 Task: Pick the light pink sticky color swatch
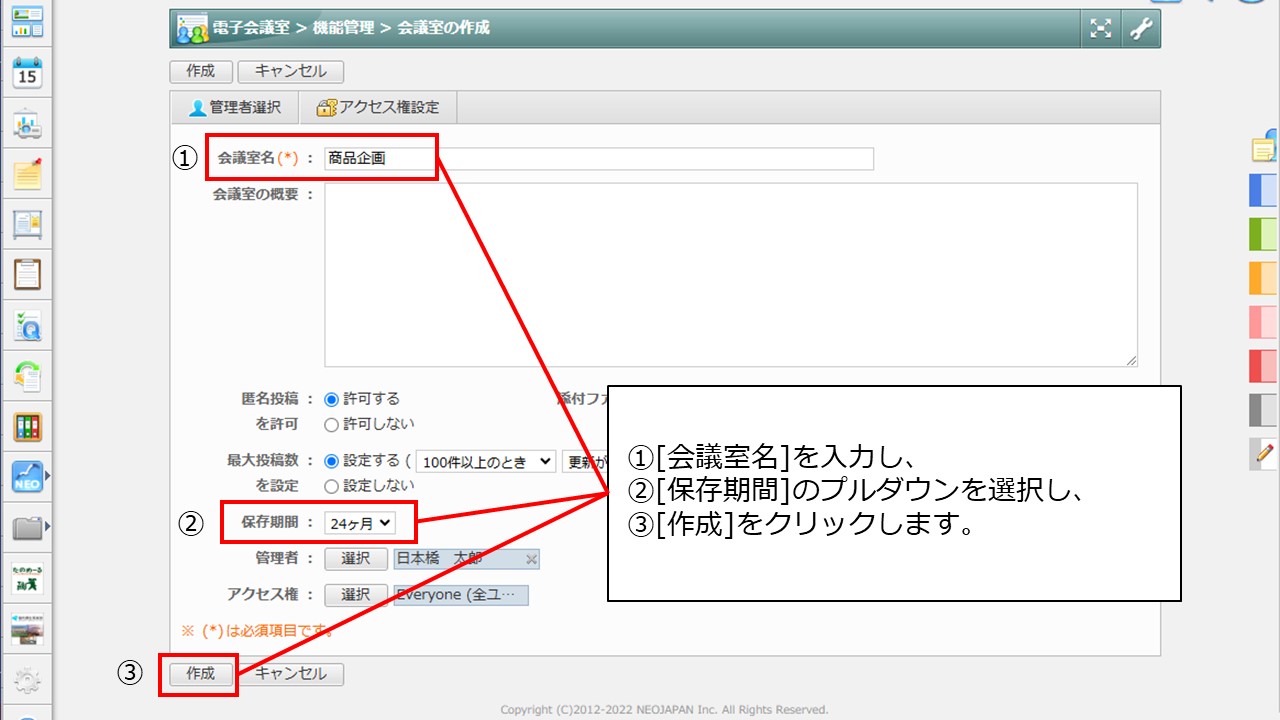1264,322
